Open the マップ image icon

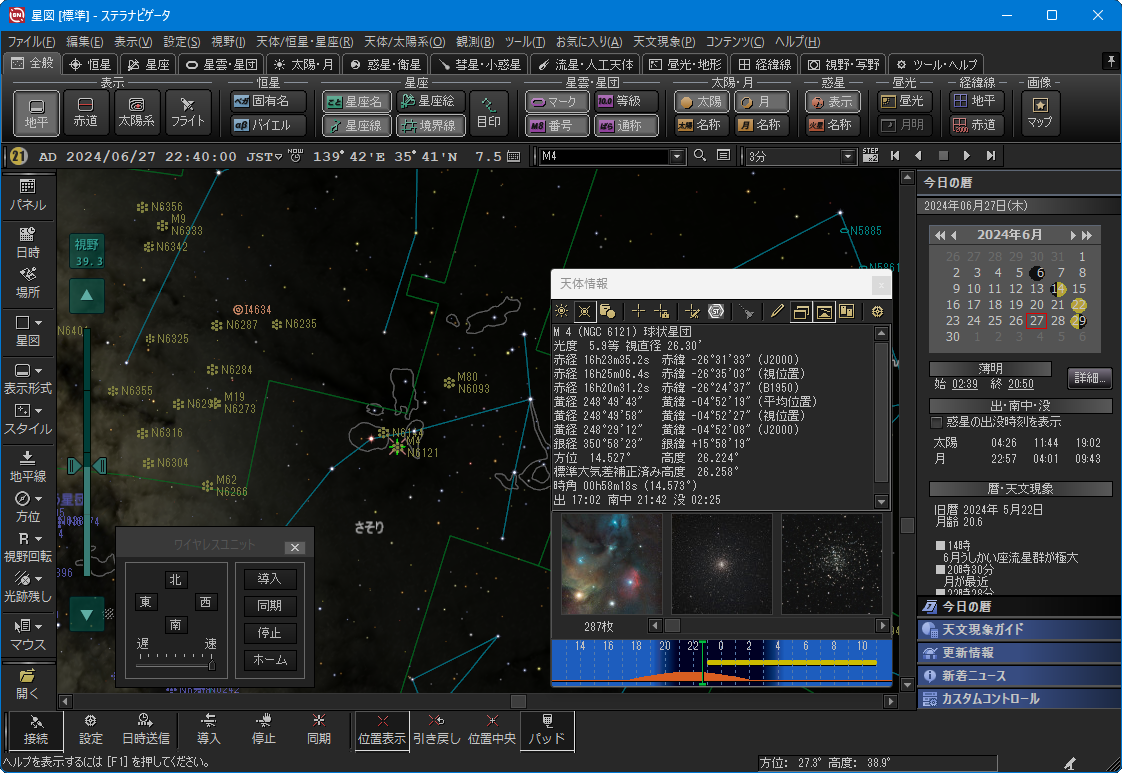(1040, 112)
